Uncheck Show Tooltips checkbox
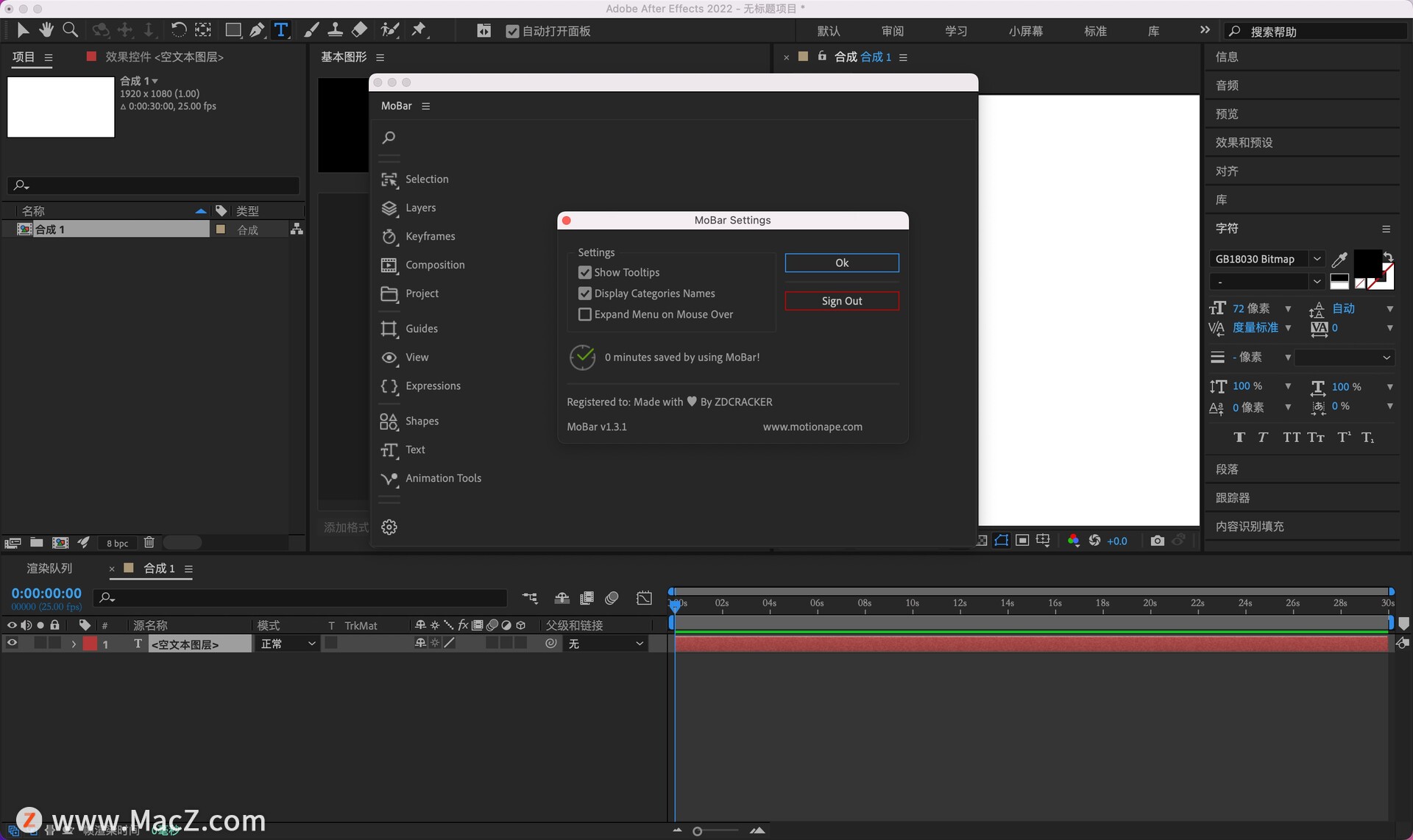1413x840 pixels. coord(585,272)
